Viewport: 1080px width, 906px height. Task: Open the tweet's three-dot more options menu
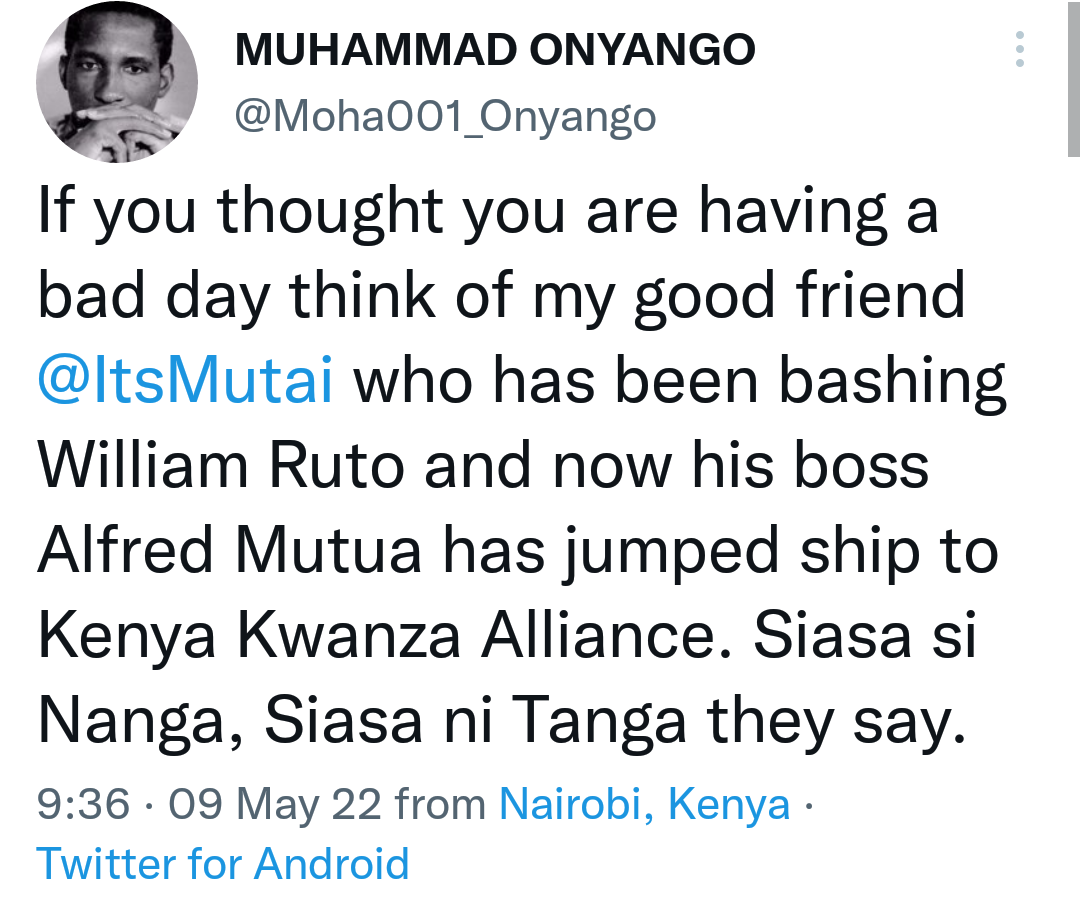(1019, 49)
